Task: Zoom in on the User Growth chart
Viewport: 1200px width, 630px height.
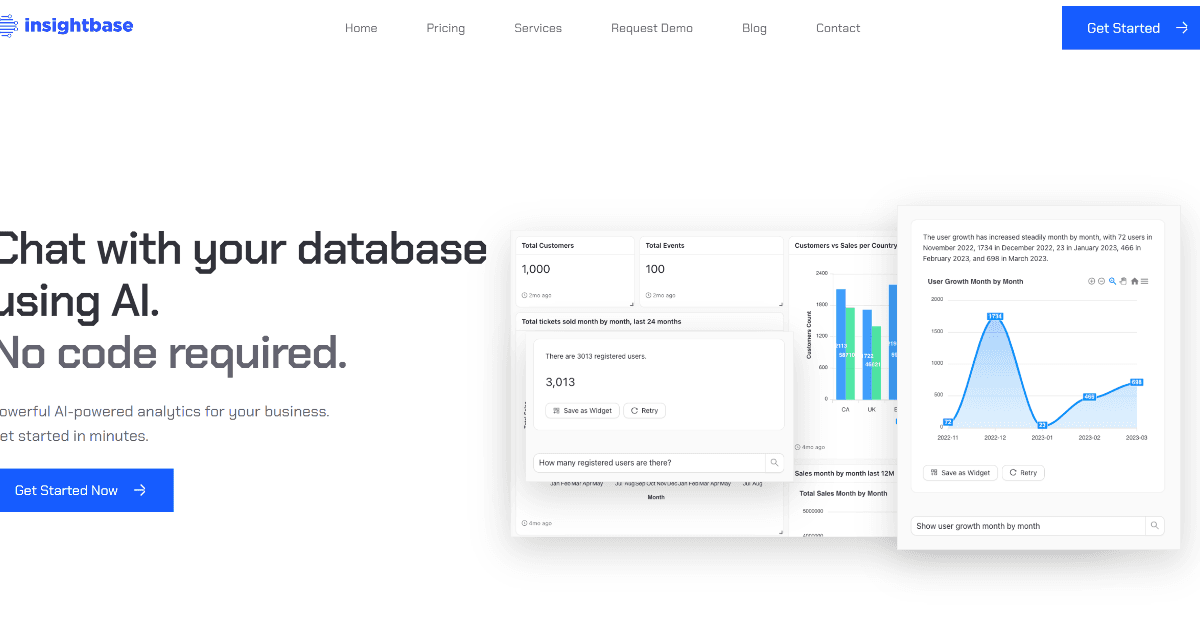Action: tap(1091, 281)
